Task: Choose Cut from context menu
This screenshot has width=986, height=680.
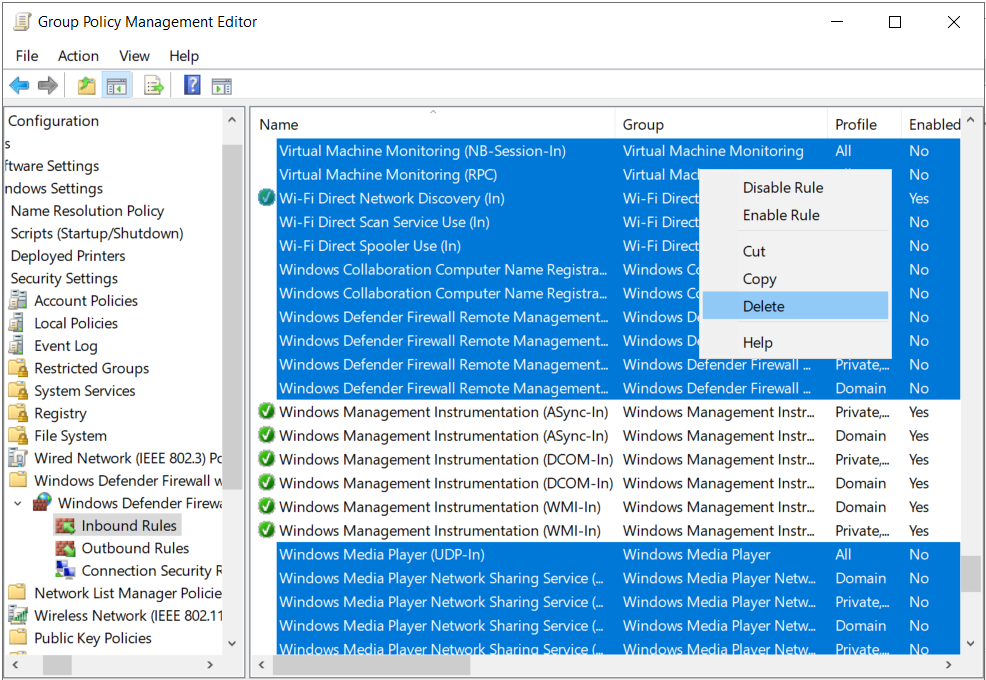Action: tap(795, 252)
